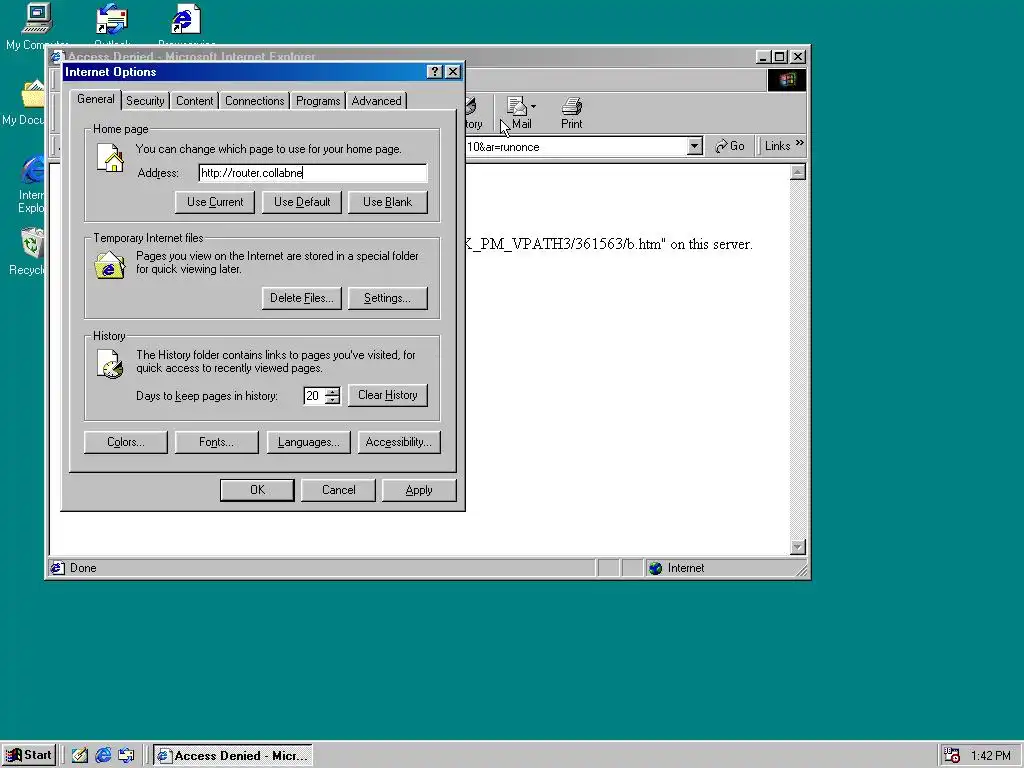This screenshot has width=1024, height=768.
Task: Open the Start menu
Action: pos(29,755)
